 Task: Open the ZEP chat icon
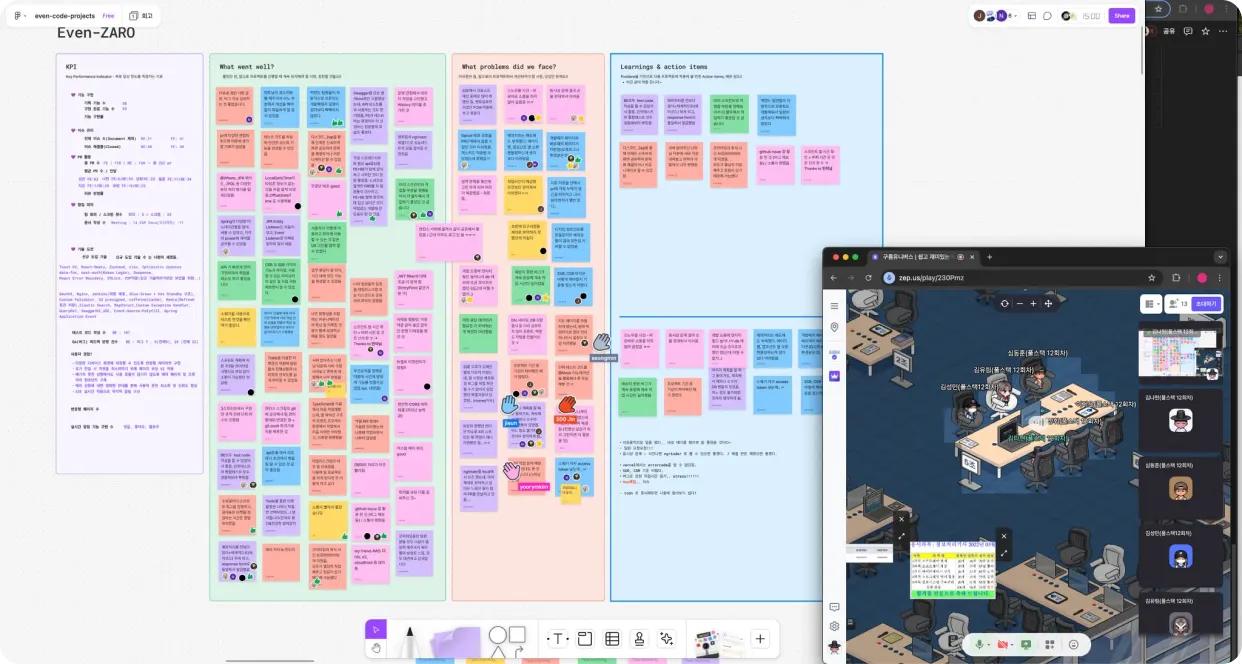click(x=834, y=607)
